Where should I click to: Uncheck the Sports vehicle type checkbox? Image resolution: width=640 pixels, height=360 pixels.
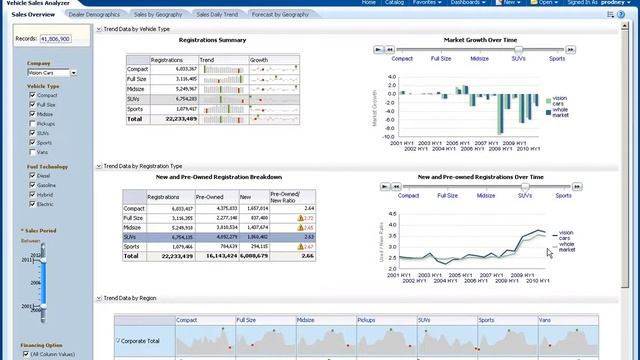[32, 142]
